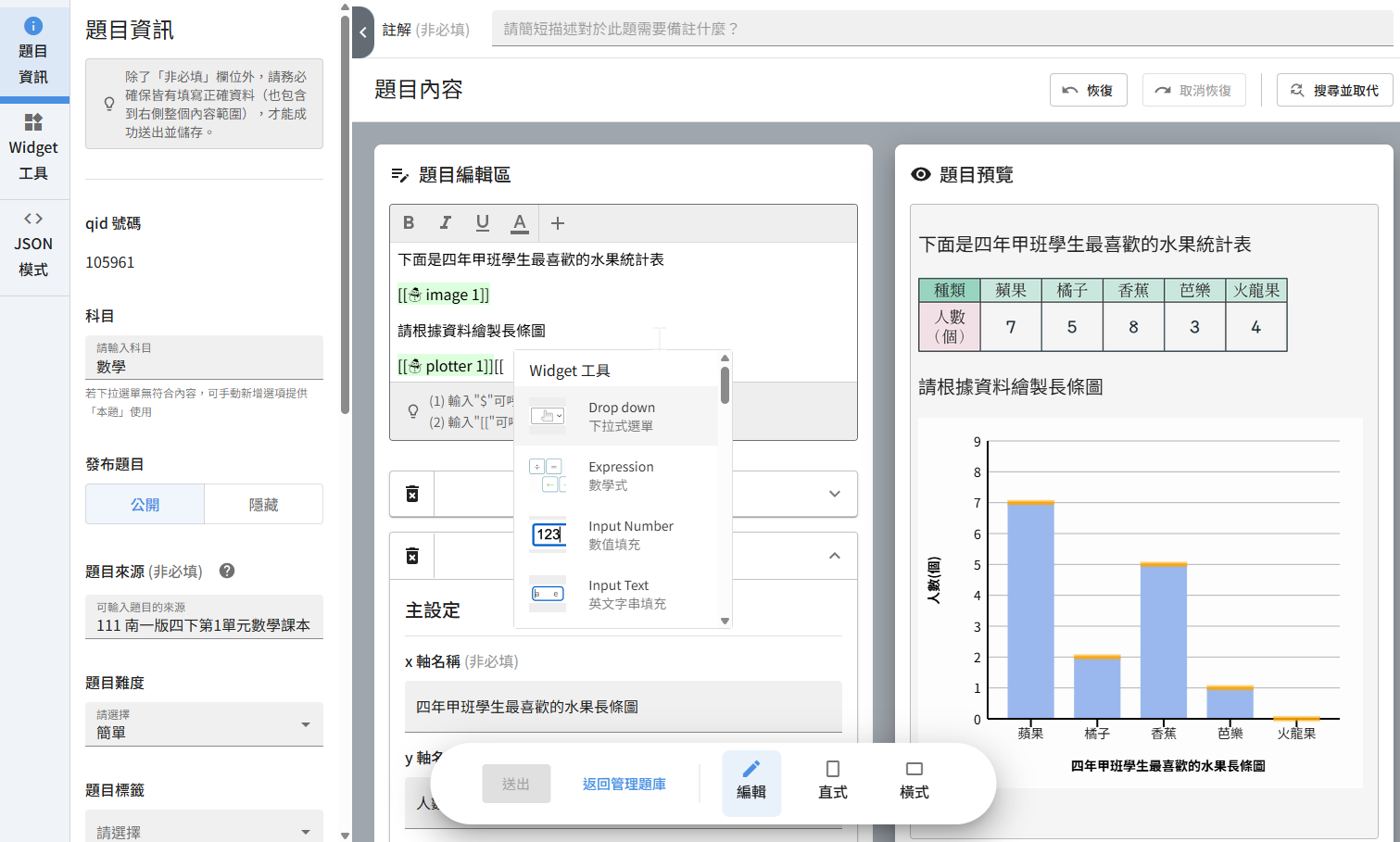Set publish status to 隱藏

coord(263,505)
